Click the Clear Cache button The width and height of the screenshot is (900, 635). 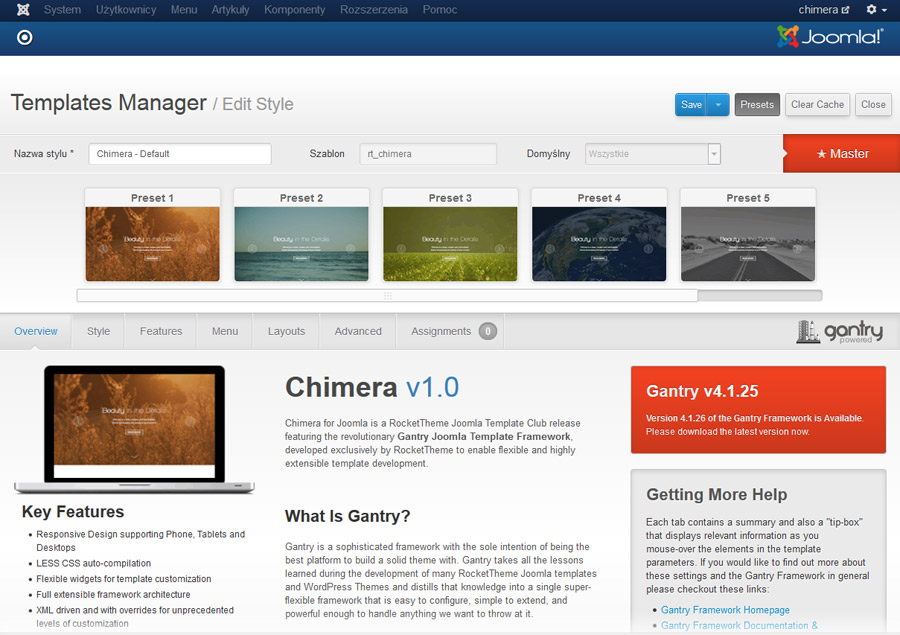pyautogui.click(x=817, y=104)
